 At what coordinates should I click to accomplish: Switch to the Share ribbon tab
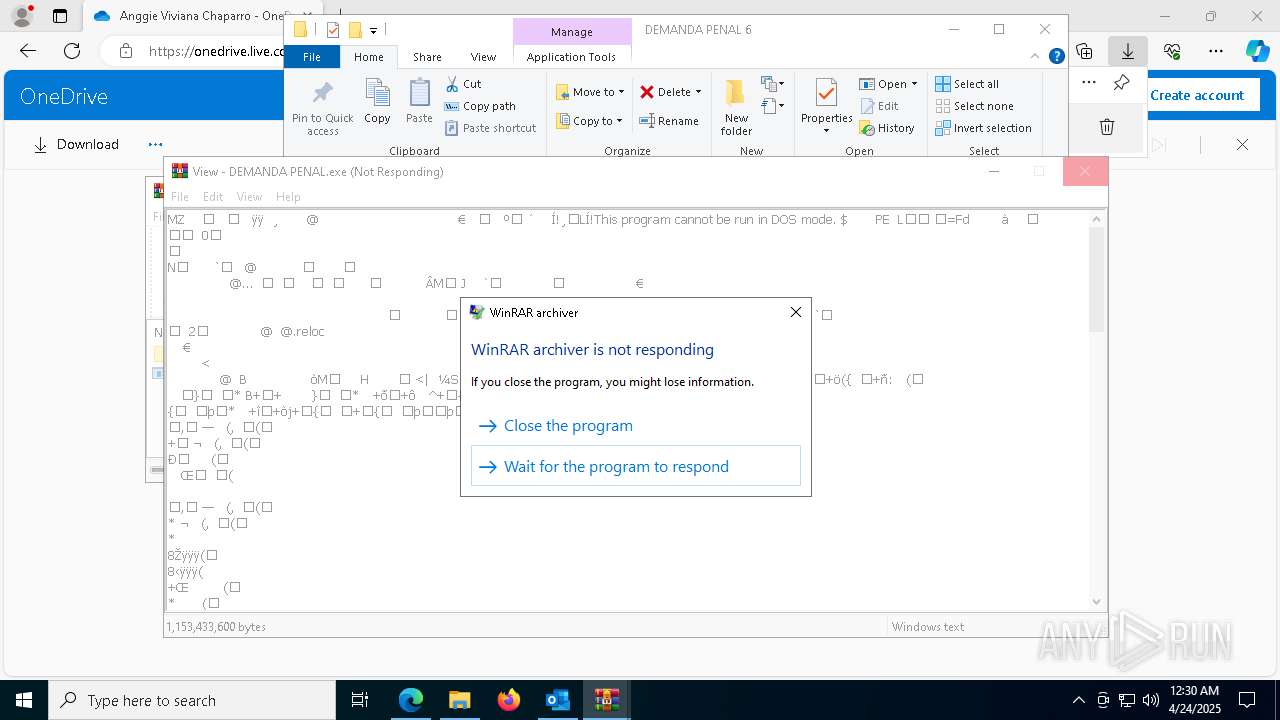(427, 57)
